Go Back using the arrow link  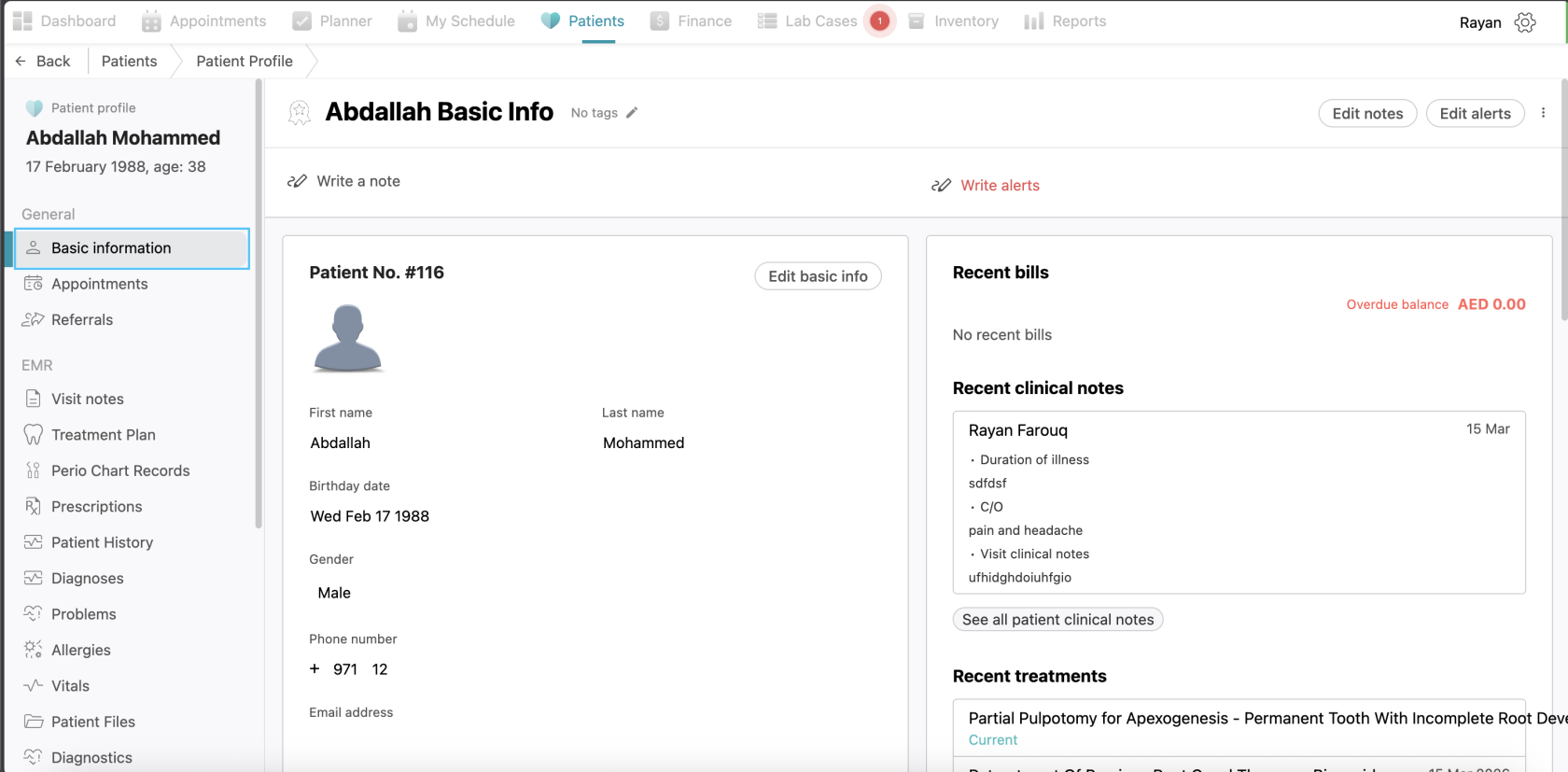tap(43, 62)
